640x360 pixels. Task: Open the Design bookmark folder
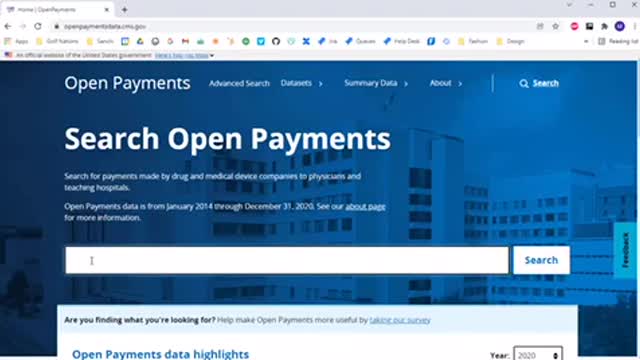(x=511, y=41)
